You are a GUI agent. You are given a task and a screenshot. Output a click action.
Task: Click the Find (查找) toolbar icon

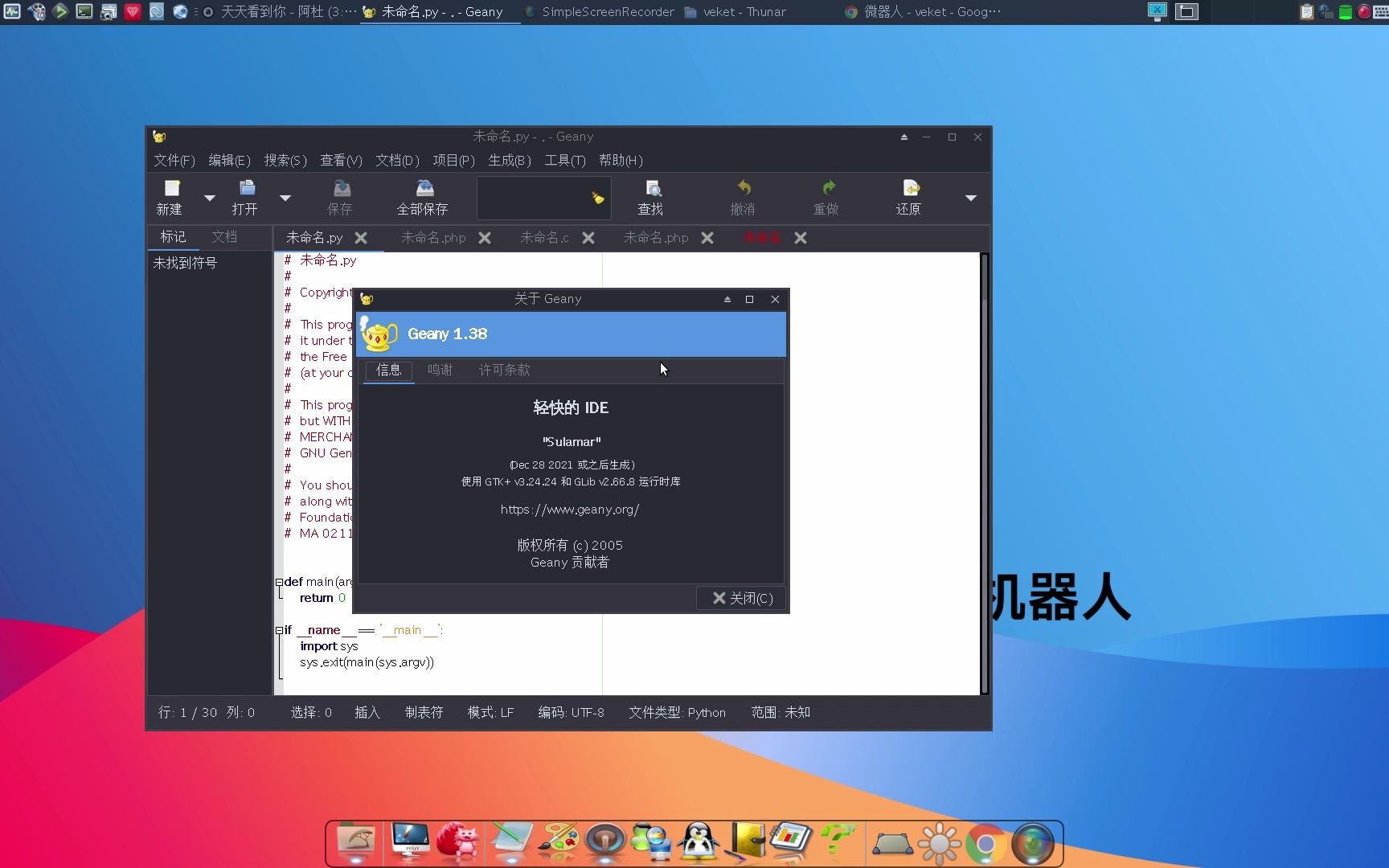tap(651, 197)
